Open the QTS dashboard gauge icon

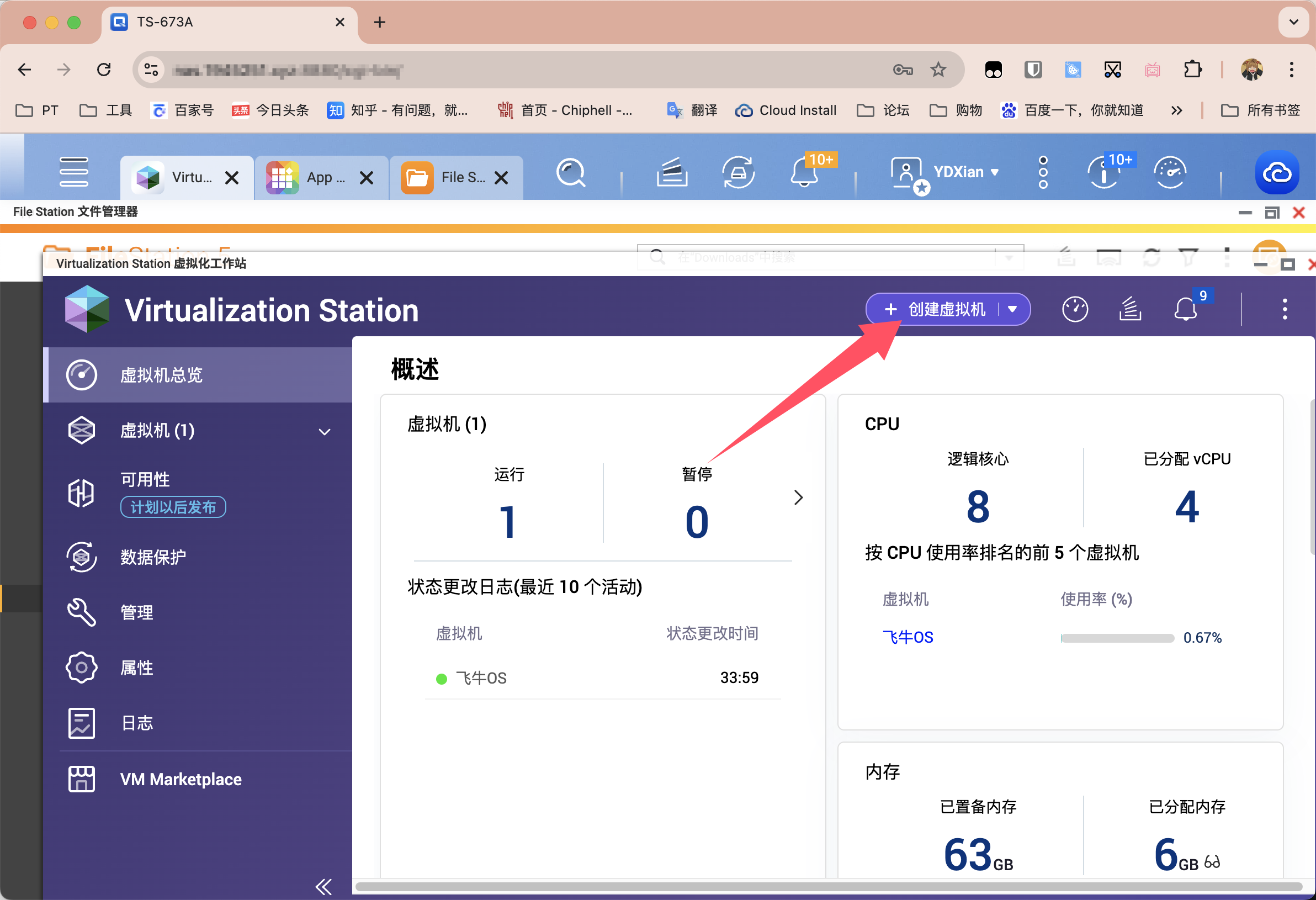tap(1170, 172)
